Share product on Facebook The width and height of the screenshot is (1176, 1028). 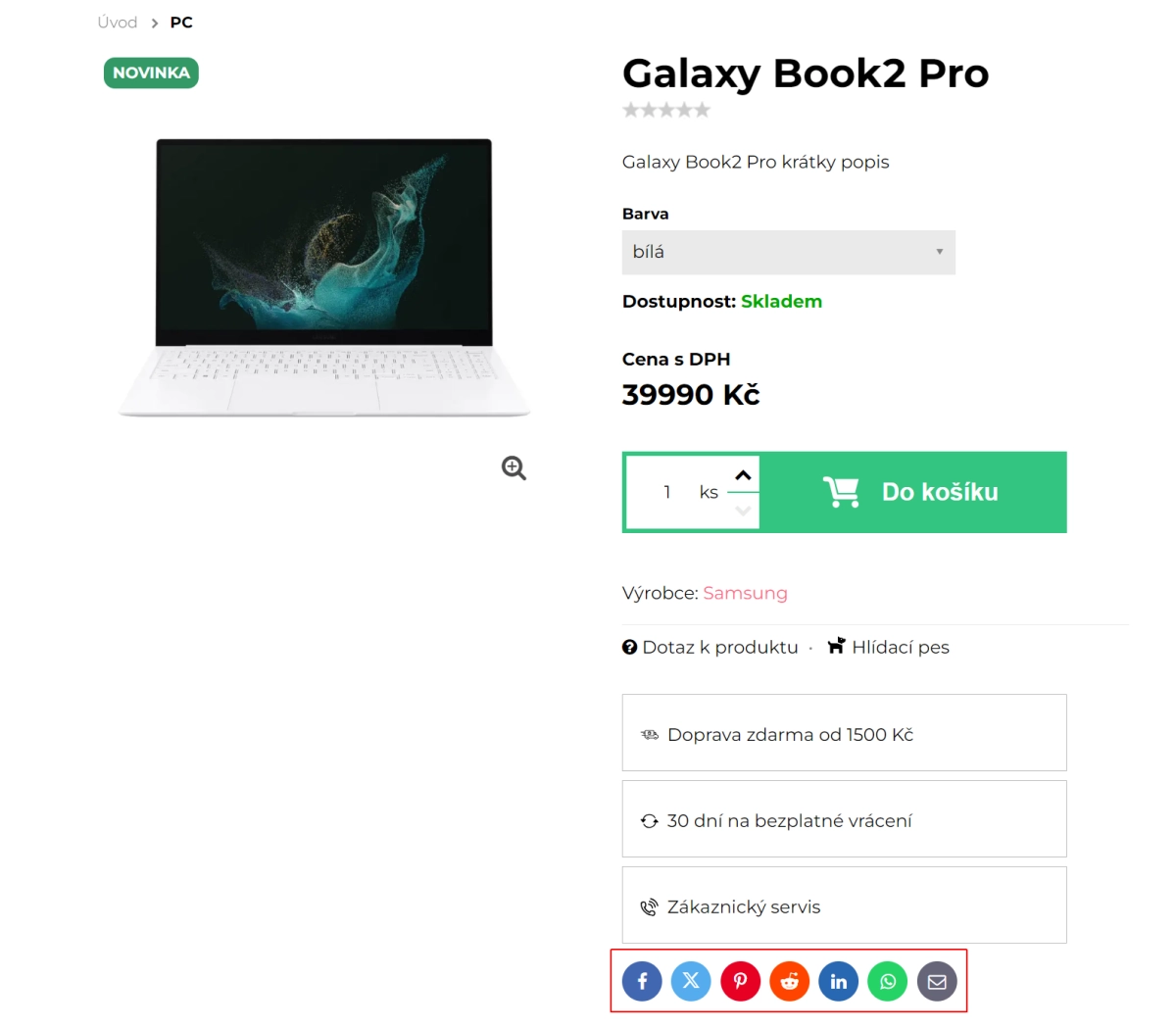642,981
